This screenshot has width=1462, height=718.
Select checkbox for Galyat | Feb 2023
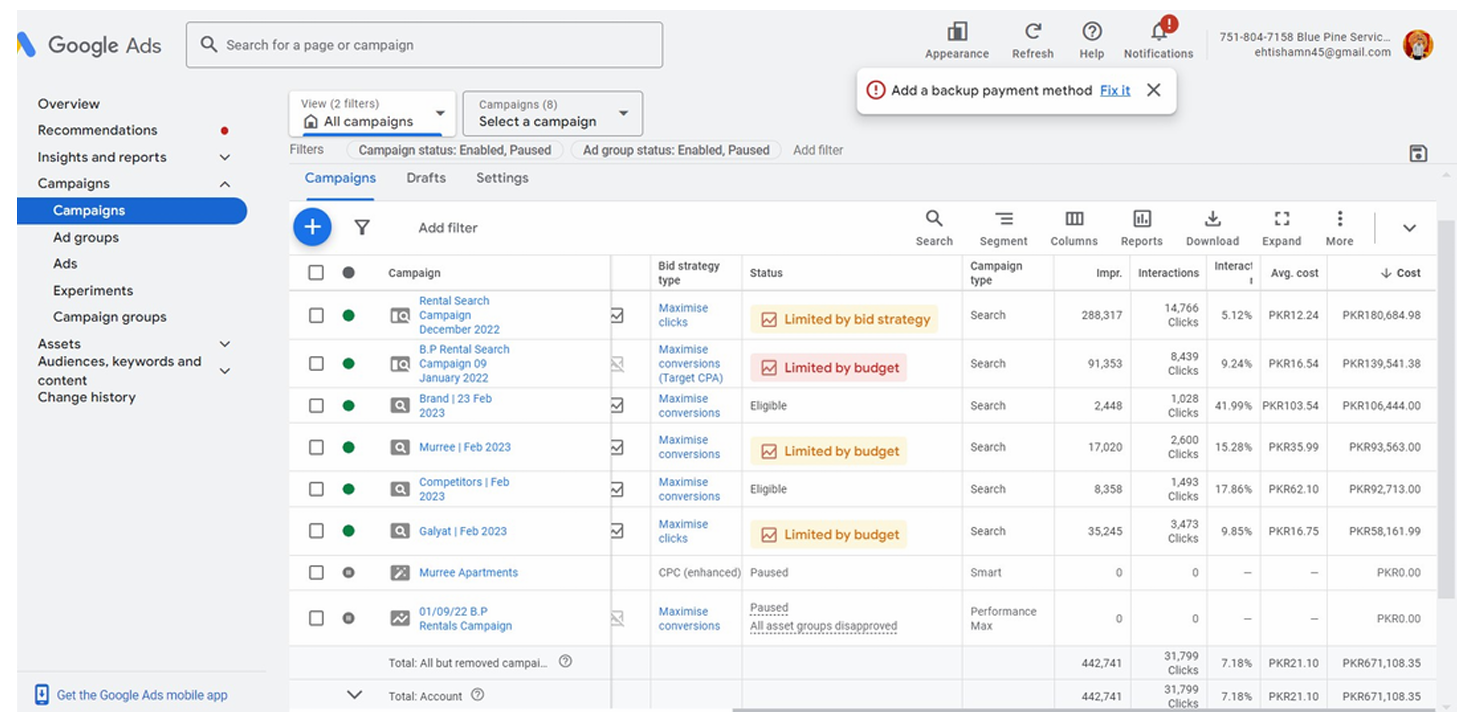click(316, 531)
